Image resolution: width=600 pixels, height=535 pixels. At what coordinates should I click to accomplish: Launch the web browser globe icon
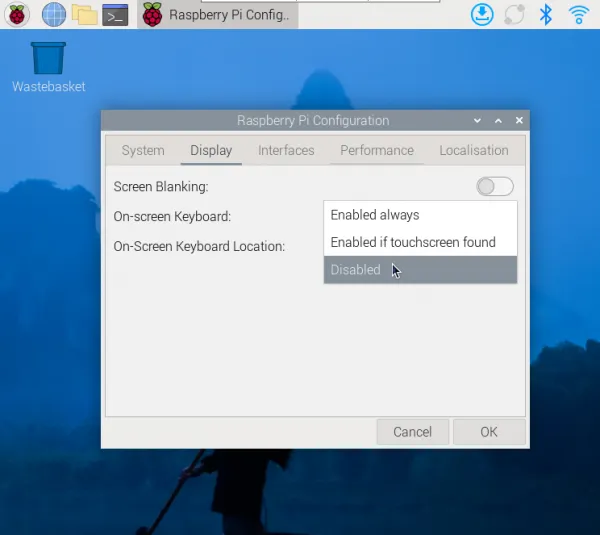pyautogui.click(x=54, y=14)
